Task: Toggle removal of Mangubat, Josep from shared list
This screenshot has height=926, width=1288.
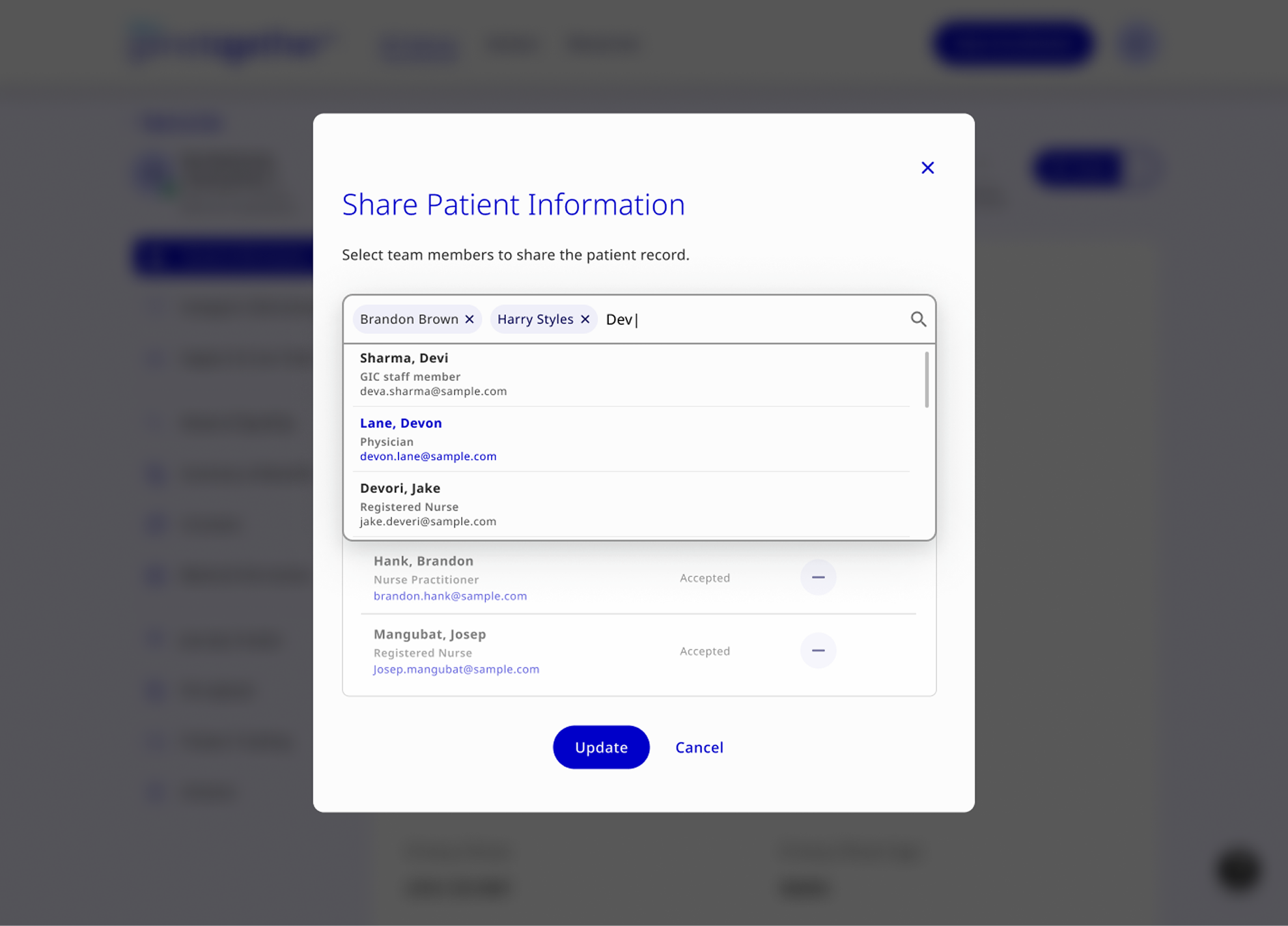Action: pyautogui.click(x=818, y=651)
